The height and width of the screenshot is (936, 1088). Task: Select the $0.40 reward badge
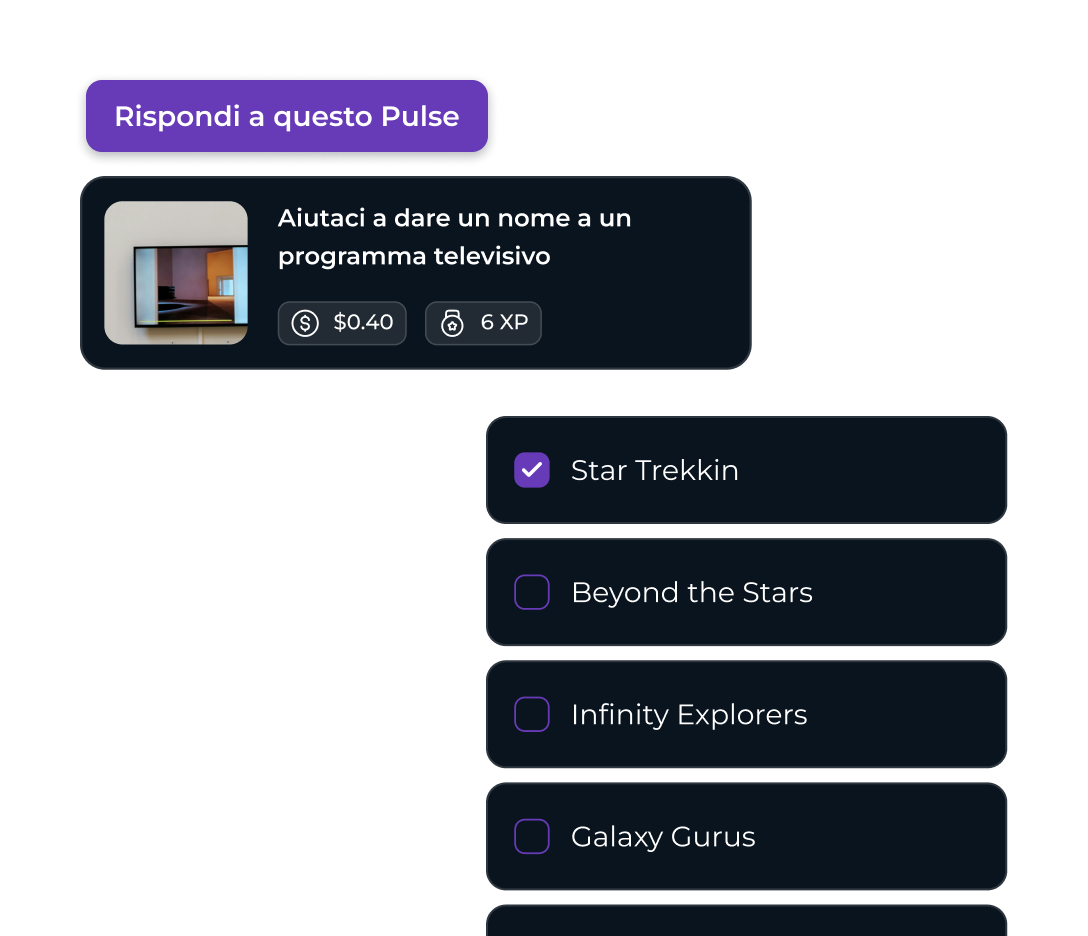tap(342, 323)
